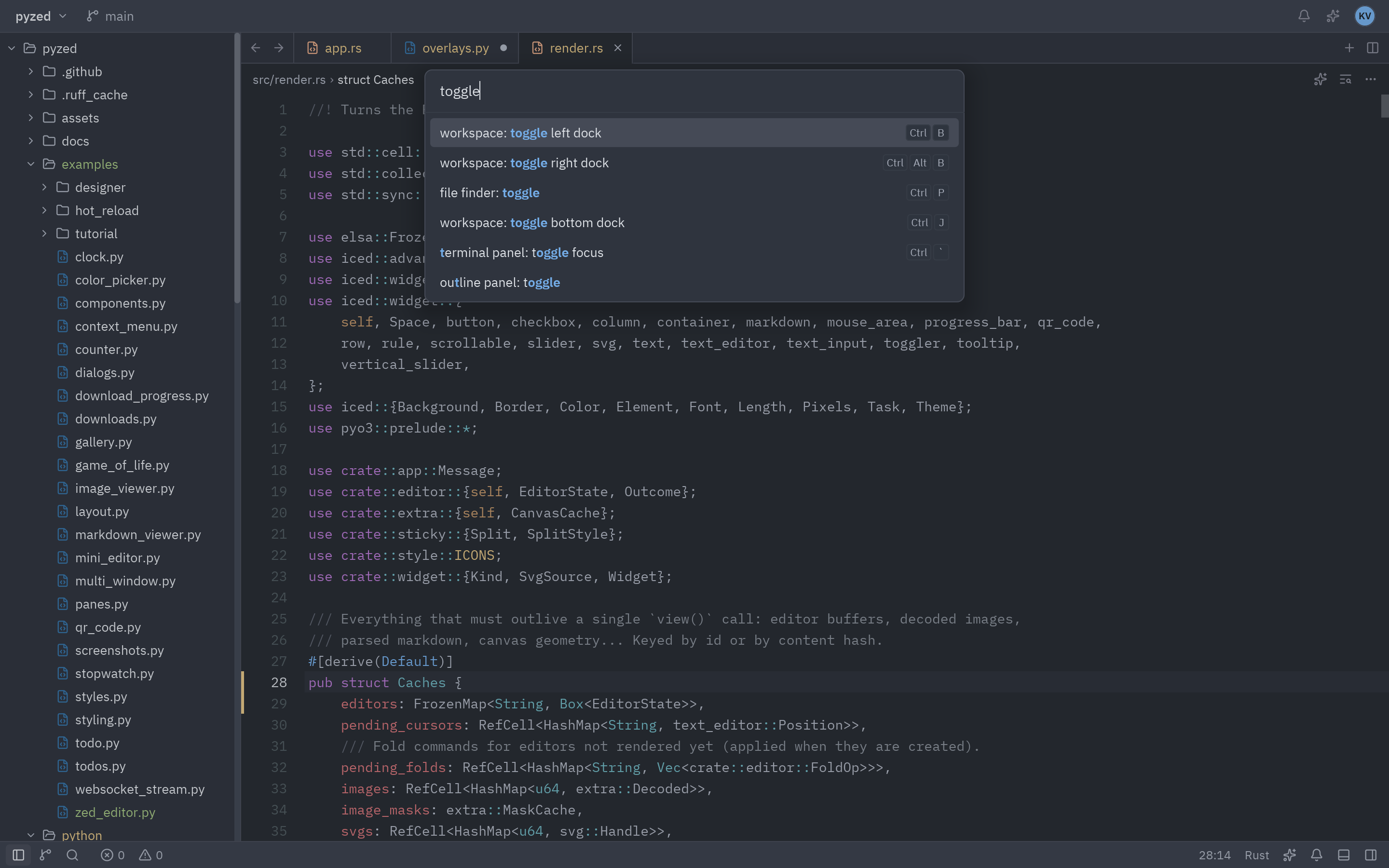Image resolution: width=1389 pixels, height=868 pixels.
Task: Run workspace: toggle right dock command
Action: point(694,163)
